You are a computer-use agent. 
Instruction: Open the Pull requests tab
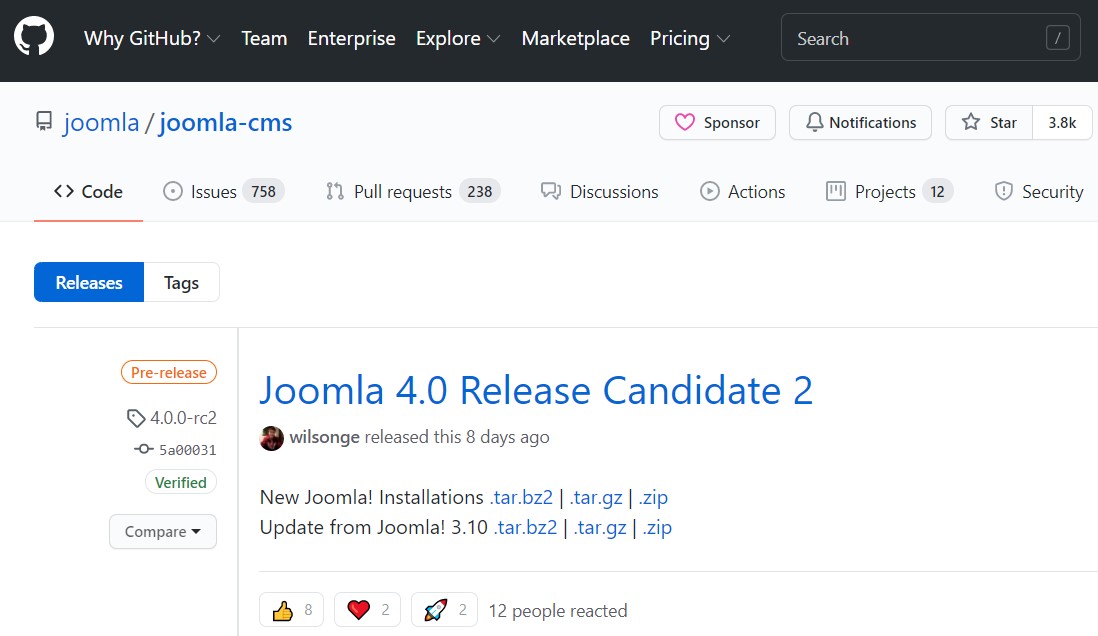pos(413,192)
